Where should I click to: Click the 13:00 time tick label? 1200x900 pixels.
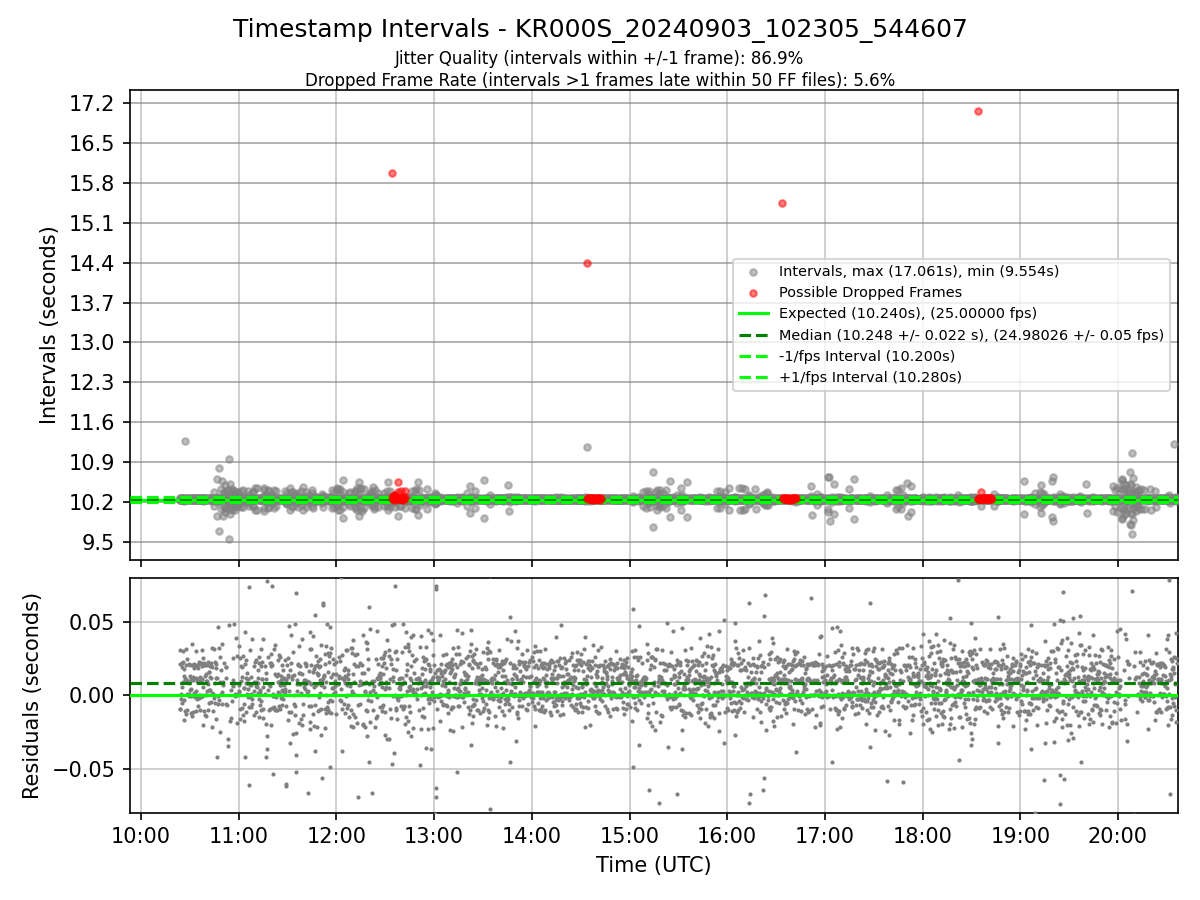[x=433, y=835]
